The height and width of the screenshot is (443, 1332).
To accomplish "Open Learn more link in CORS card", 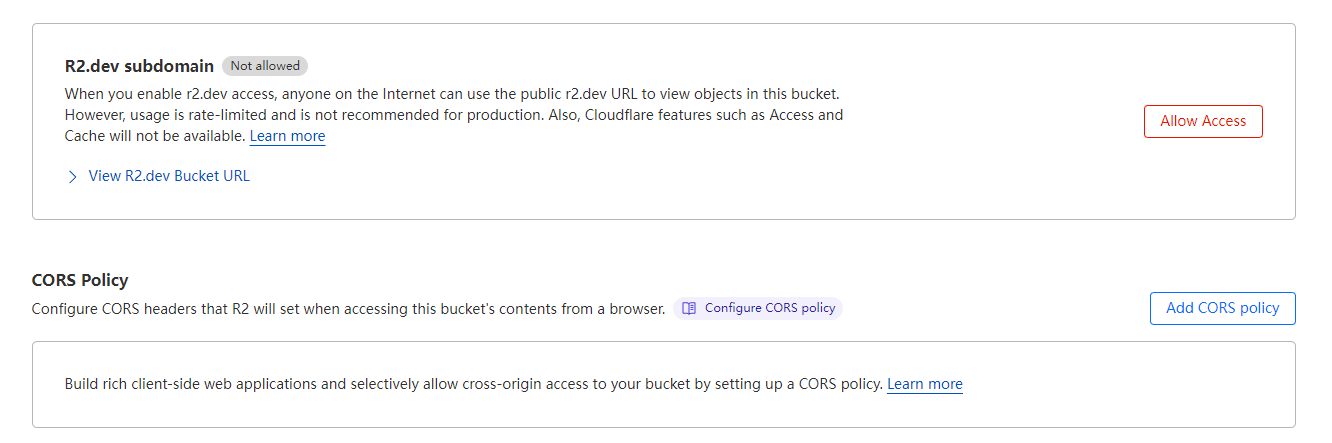I will [x=924, y=384].
